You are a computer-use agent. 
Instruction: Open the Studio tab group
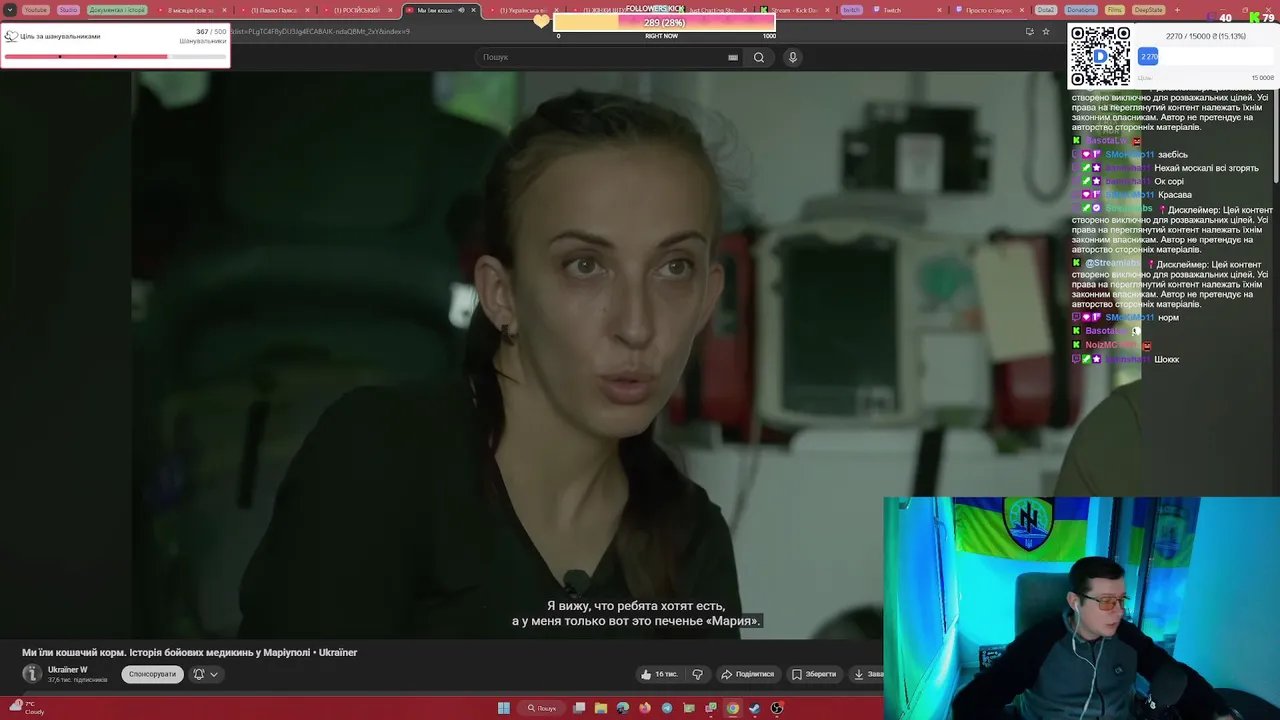68,10
